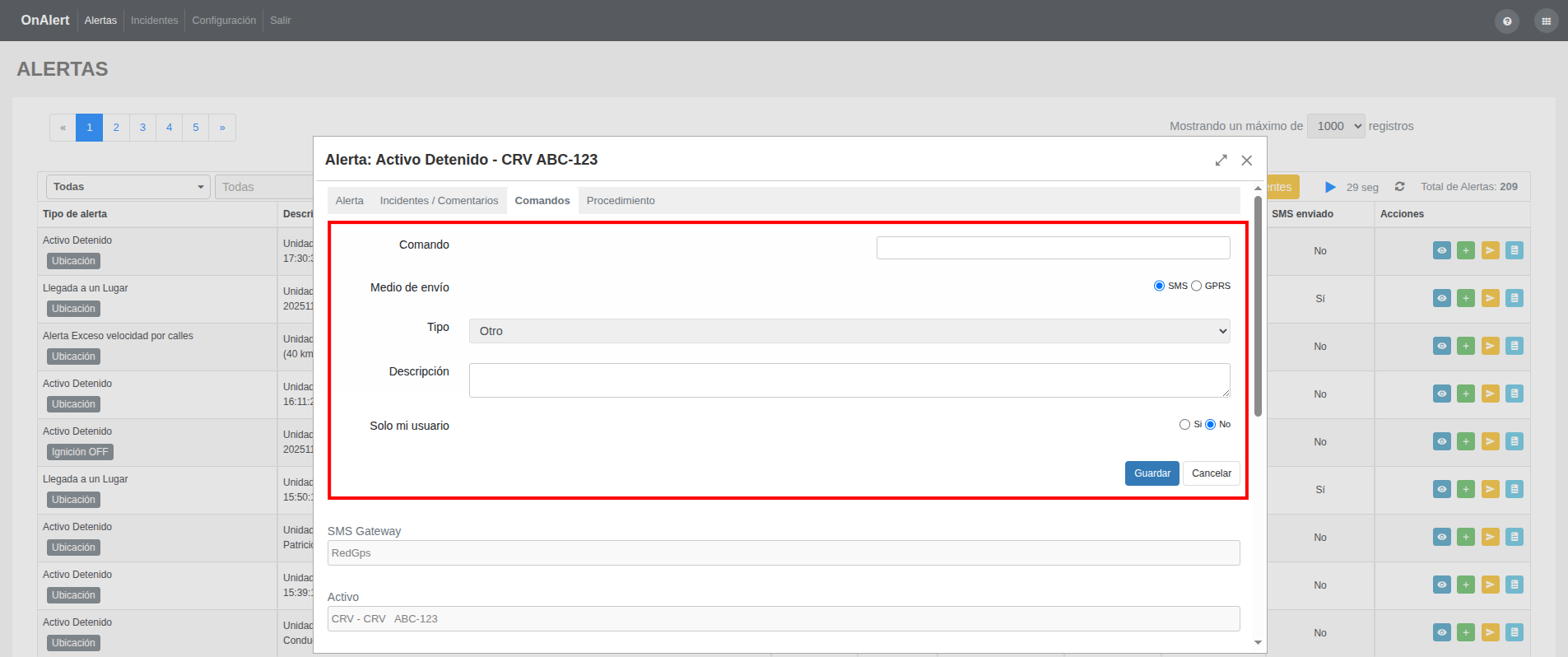1568x657 pixels.
Task: Go to next pages with » button
Action: coord(222,128)
